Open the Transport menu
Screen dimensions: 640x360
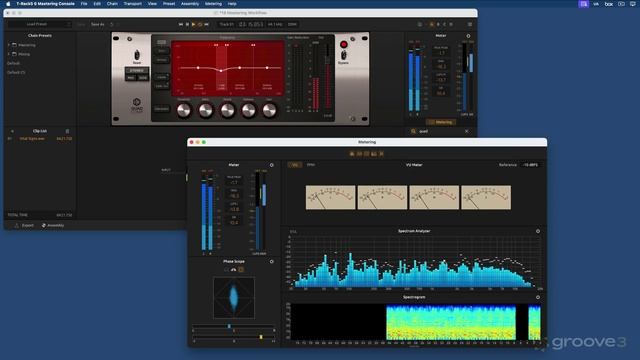coord(133,4)
